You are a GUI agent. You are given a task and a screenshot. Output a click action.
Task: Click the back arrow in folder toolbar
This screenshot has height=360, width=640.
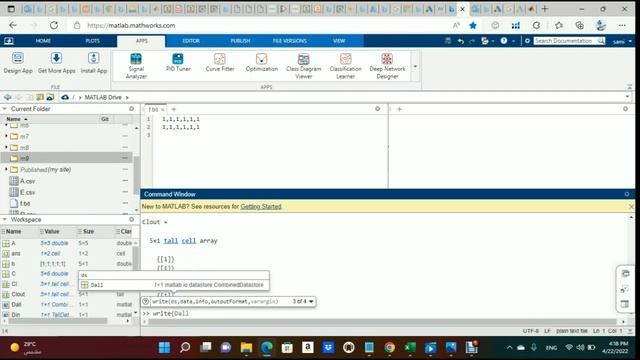tap(7, 97)
